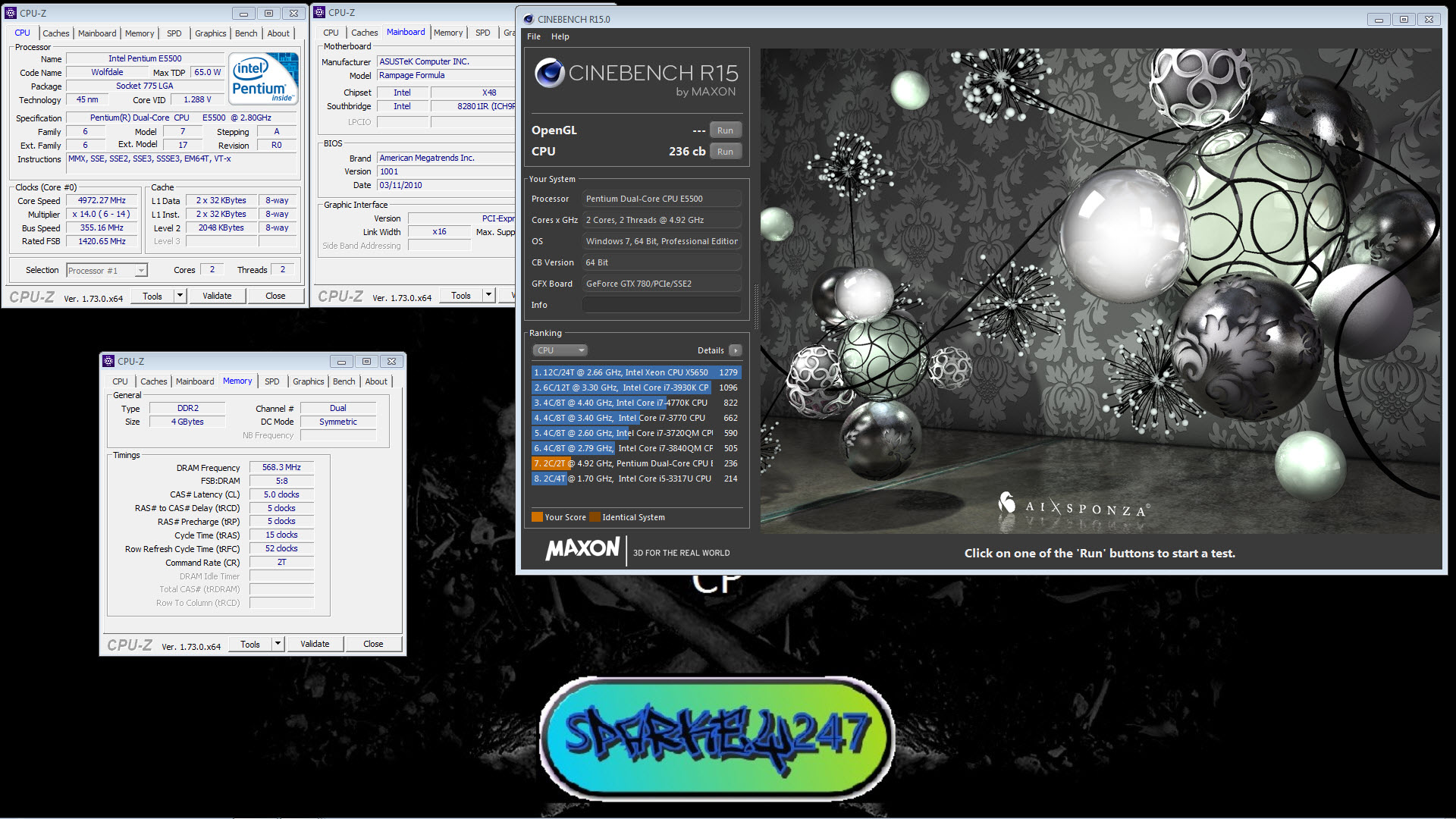
Task: Switch to SPD tab in Memory window
Action: (x=272, y=381)
